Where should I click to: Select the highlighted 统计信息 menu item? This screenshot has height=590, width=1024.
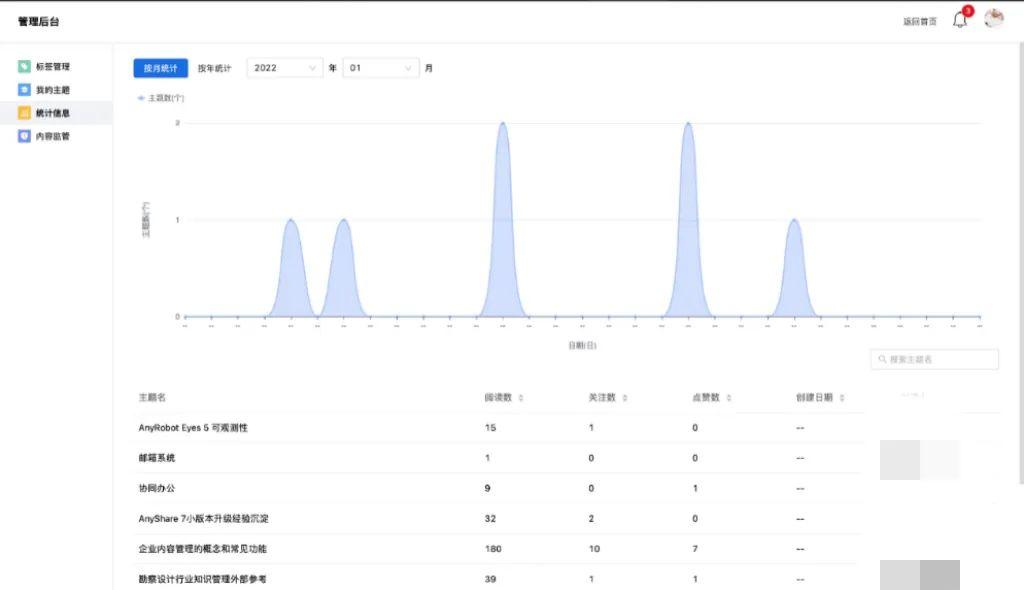pos(55,113)
